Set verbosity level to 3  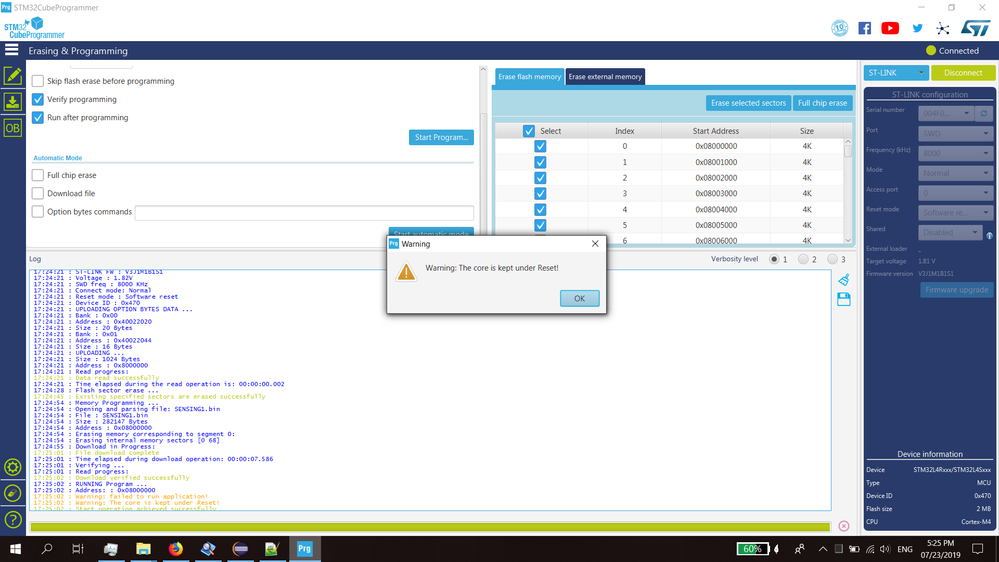[x=833, y=259]
